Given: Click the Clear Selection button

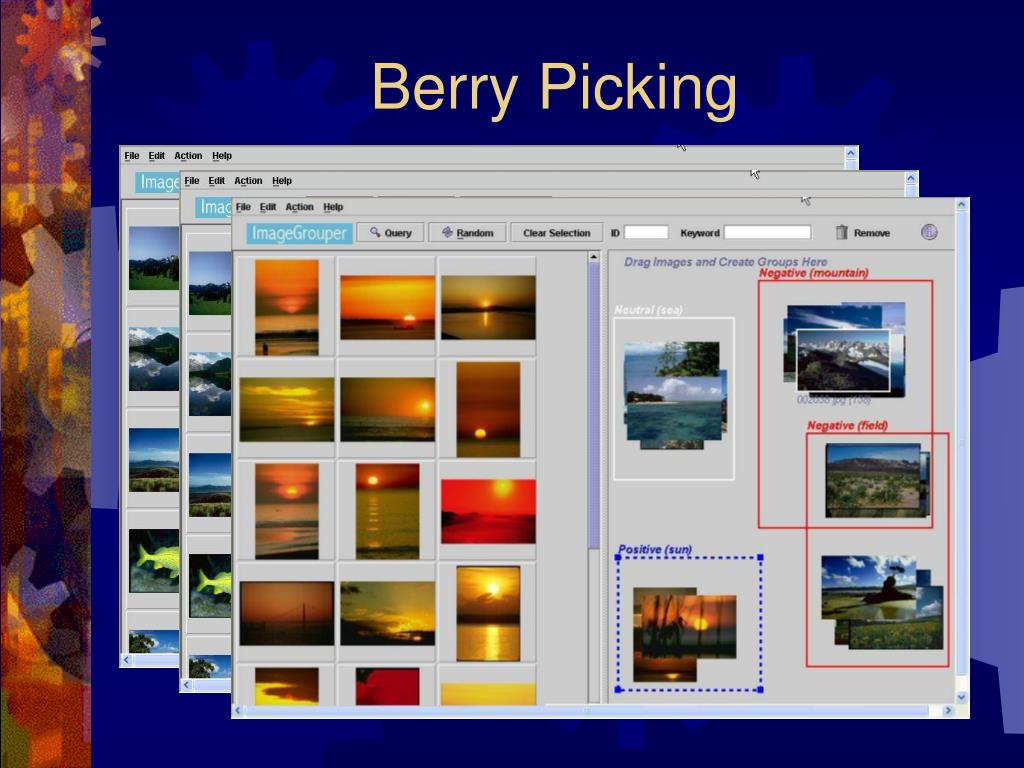Looking at the screenshot, I should (x=556, y=232).
